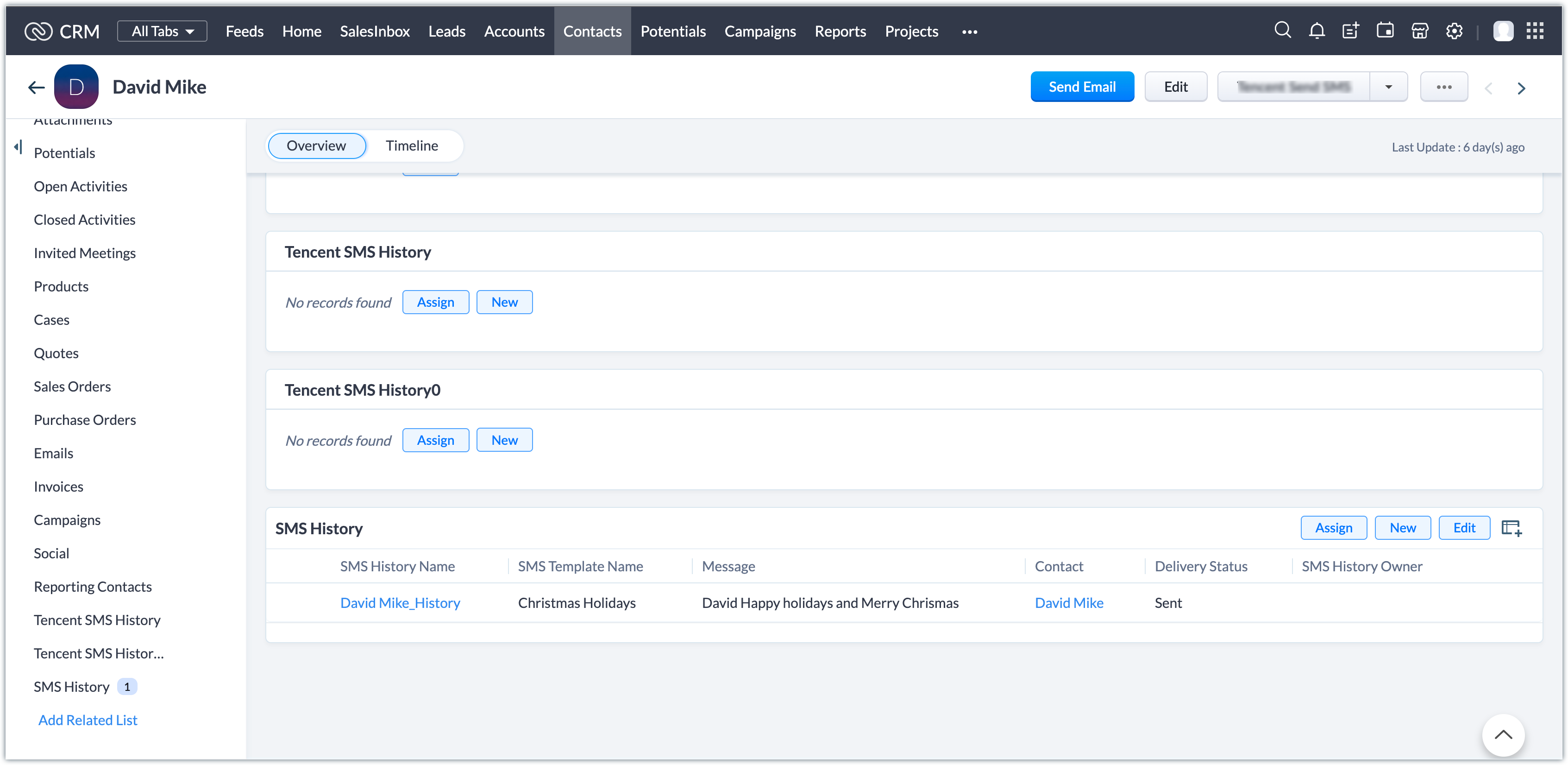
Task: Open the setup gear icon
Action: (x=1454, y=31)
